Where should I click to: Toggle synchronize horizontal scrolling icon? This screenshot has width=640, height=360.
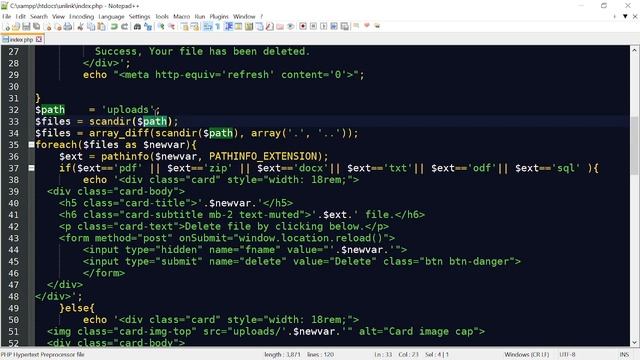point(195,27)
